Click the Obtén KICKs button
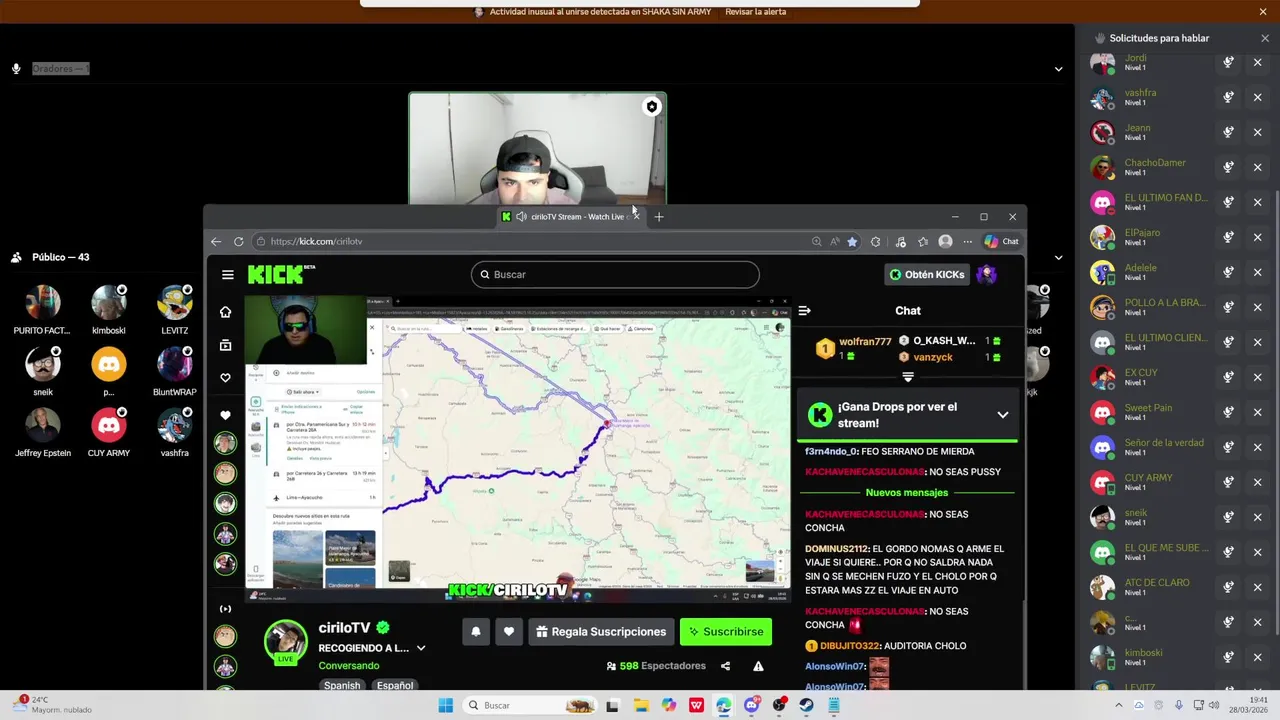Screen dimensions: 1280x720 927,274
